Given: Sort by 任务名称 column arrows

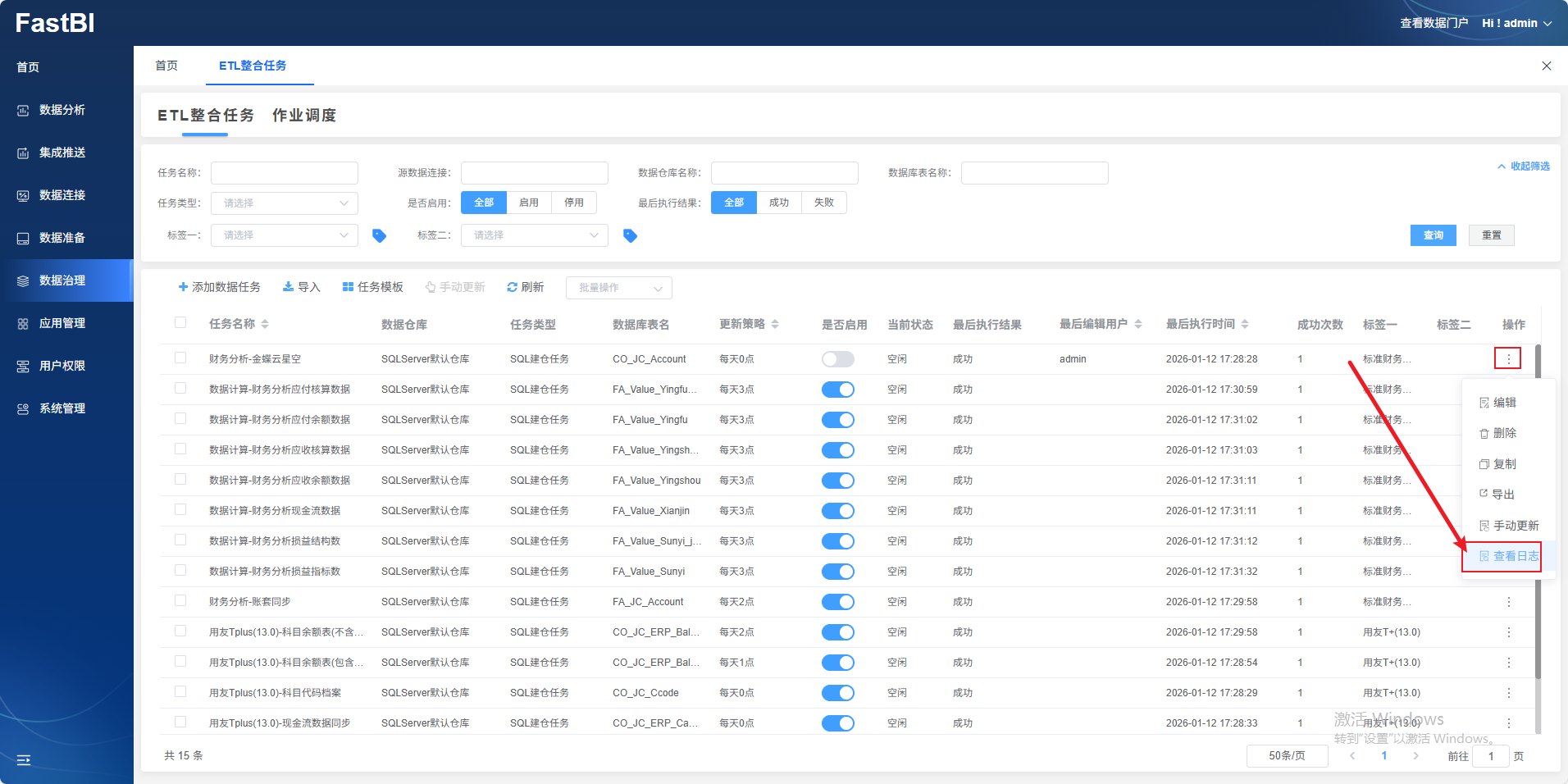Looking at the screenshot, I should tap(265, 325).
